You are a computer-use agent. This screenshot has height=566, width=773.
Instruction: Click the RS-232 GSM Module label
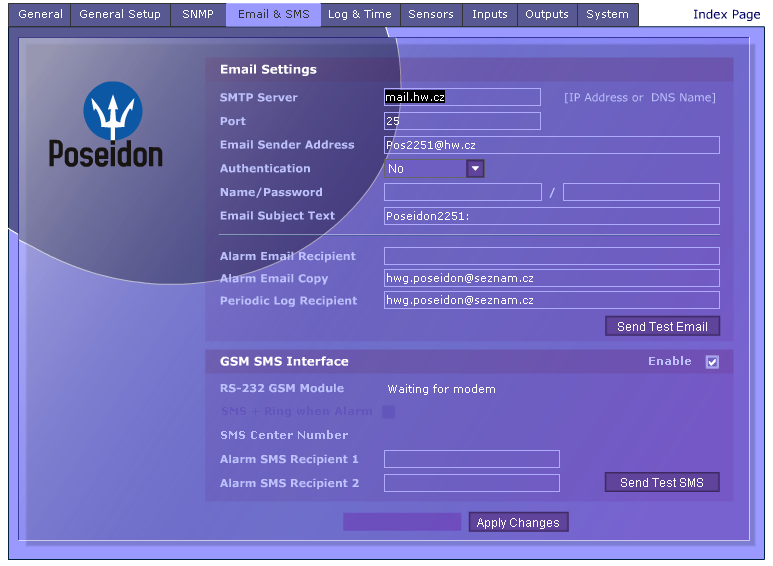pos(281,388)
